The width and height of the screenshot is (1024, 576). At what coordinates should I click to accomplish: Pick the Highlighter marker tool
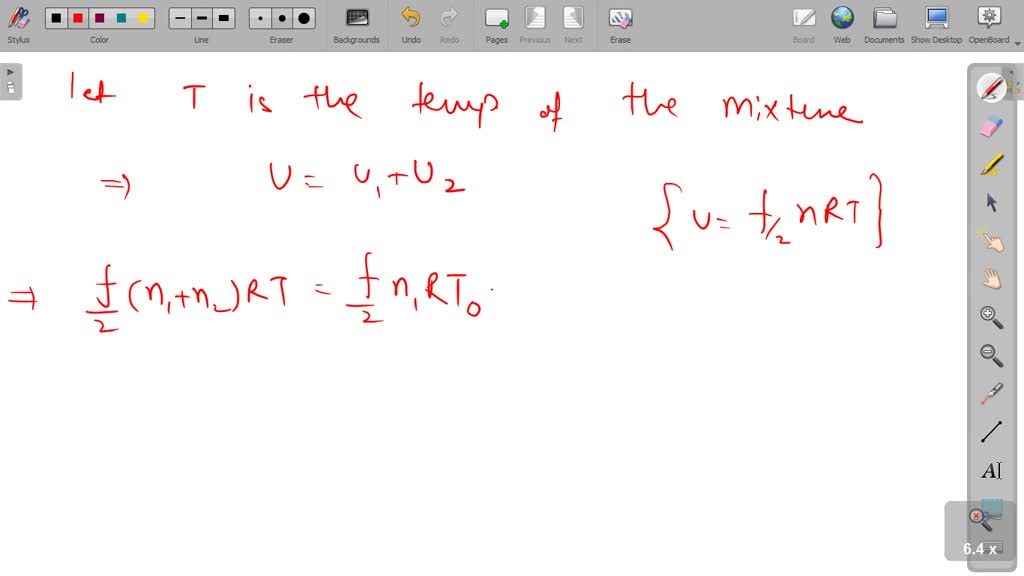tap(990, 164)
